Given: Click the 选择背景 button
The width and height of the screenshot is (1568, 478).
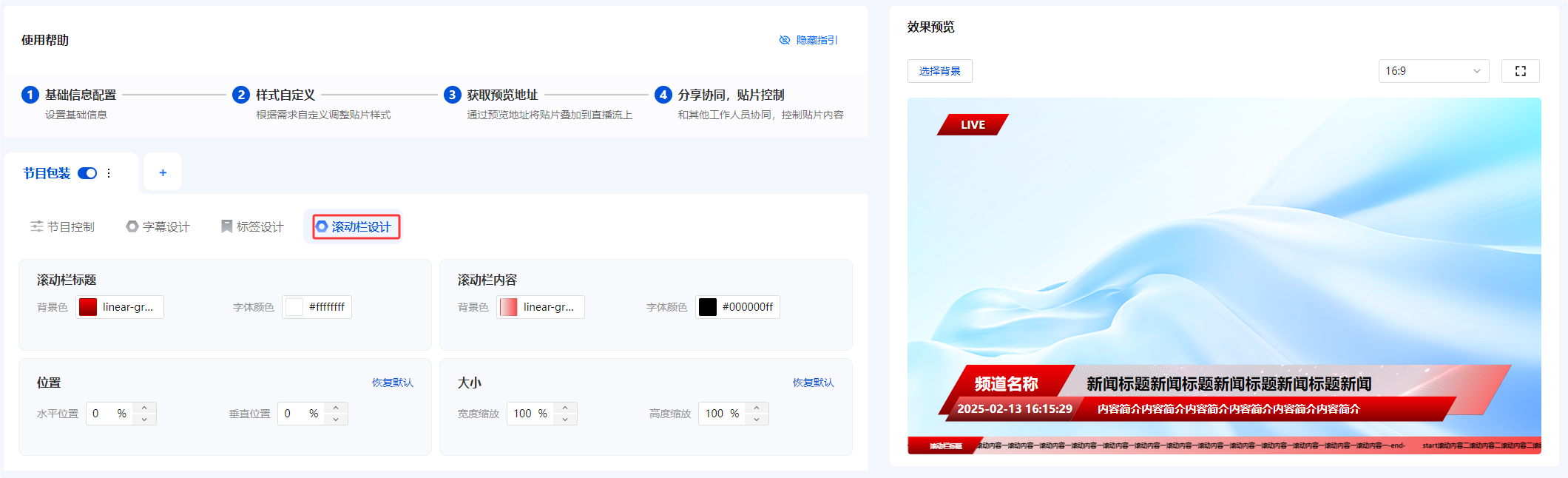Looking at the screenshot, I should point(939,71).
